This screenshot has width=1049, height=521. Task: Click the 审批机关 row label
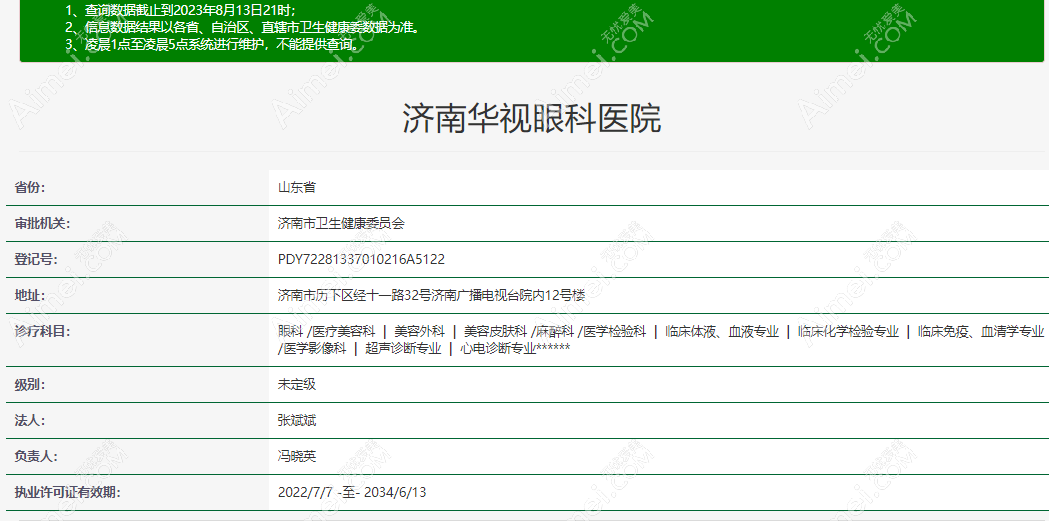click(42, 223)
